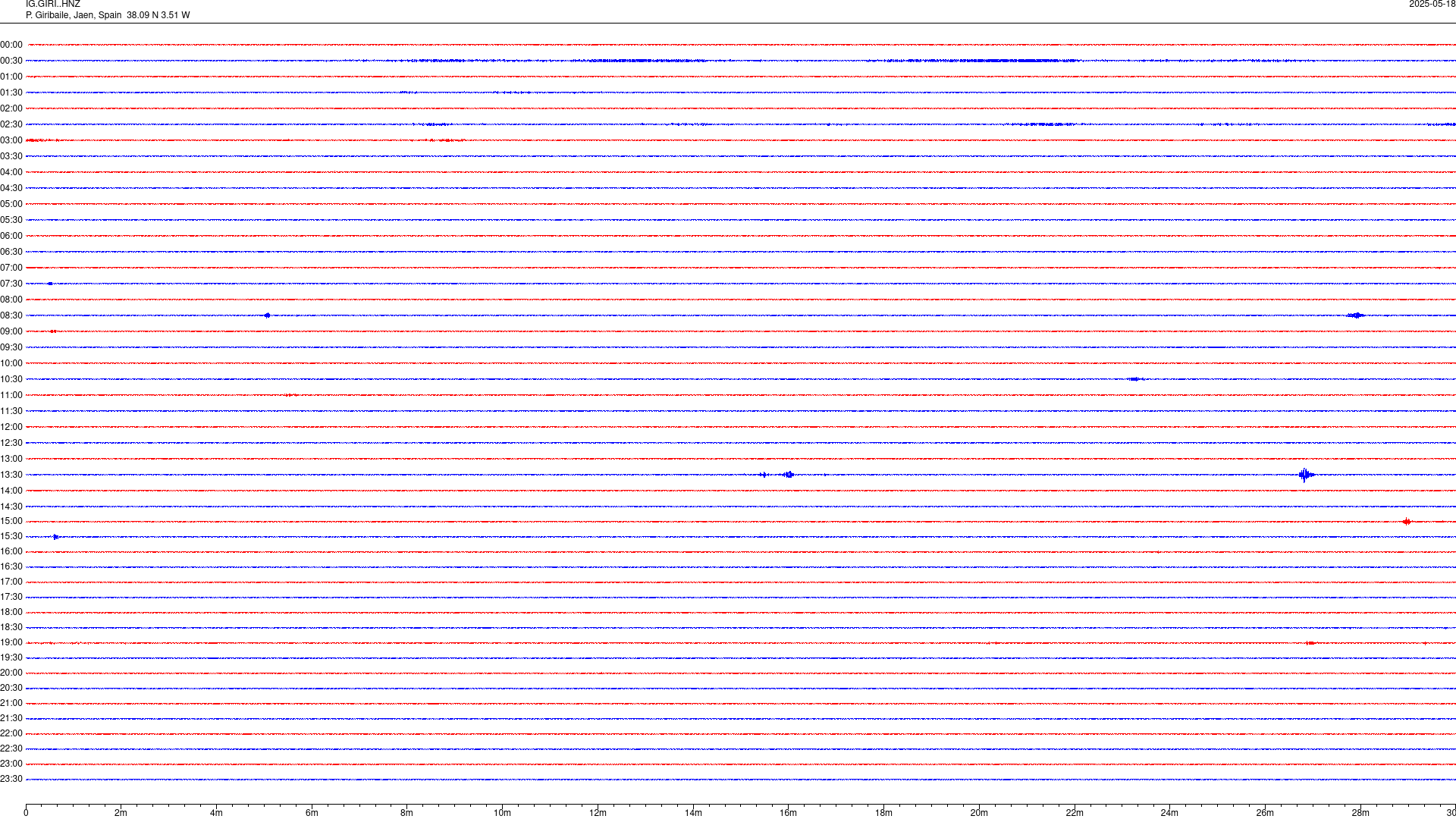Click the date label 2025-05-18

1432,5
